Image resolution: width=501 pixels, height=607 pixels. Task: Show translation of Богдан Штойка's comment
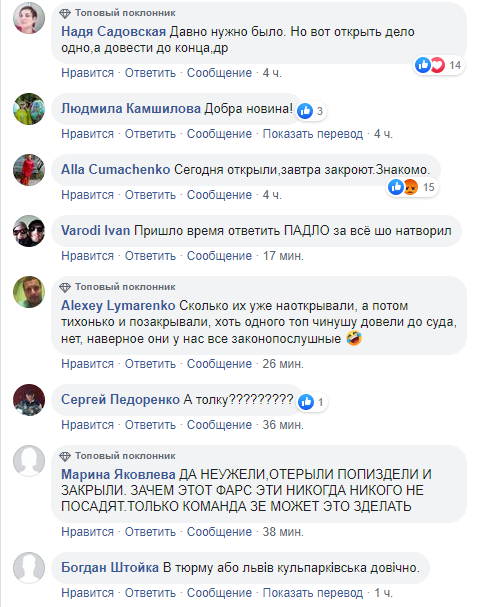coord(313,593)
